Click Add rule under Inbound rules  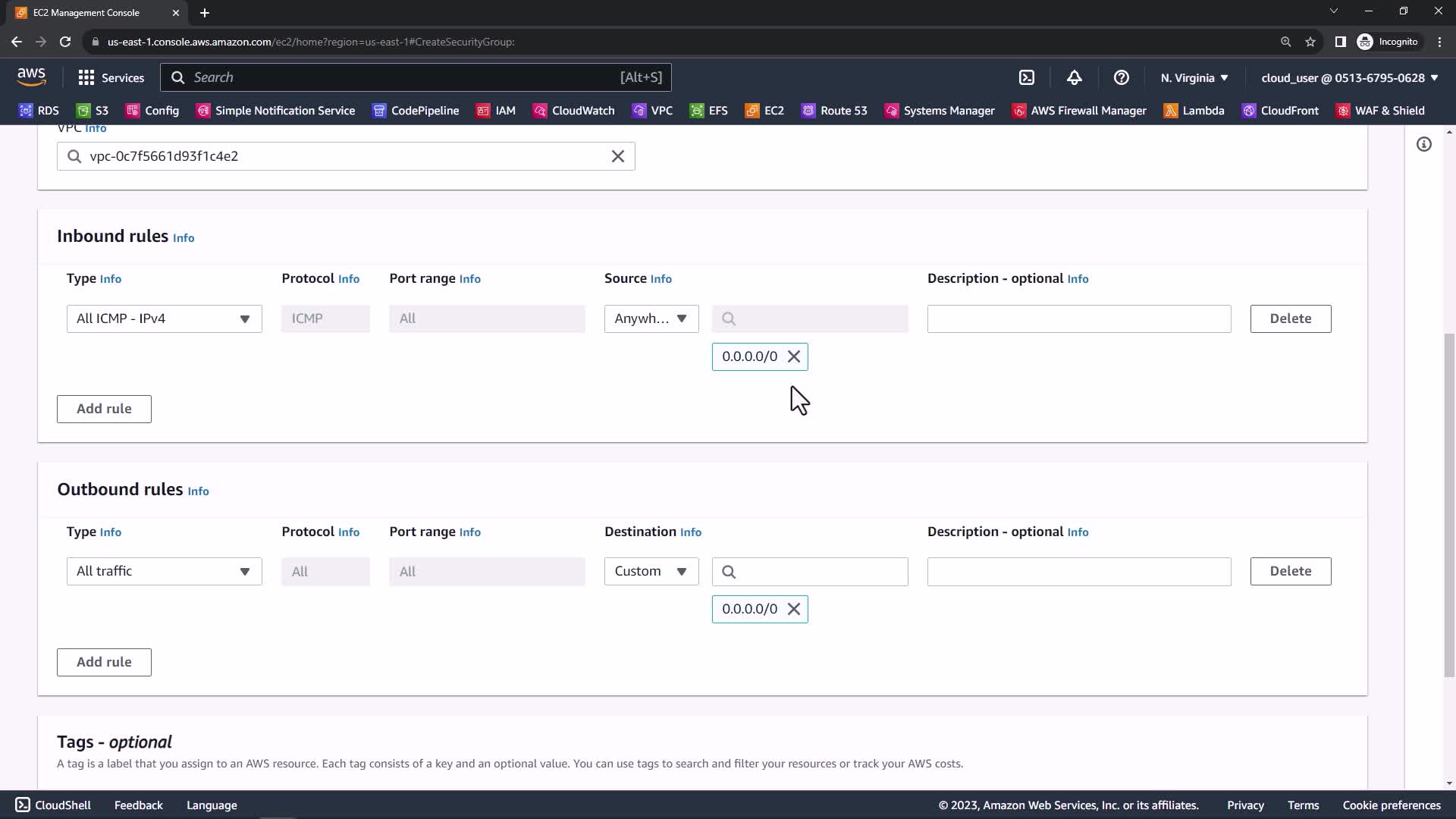click(104, 409)
